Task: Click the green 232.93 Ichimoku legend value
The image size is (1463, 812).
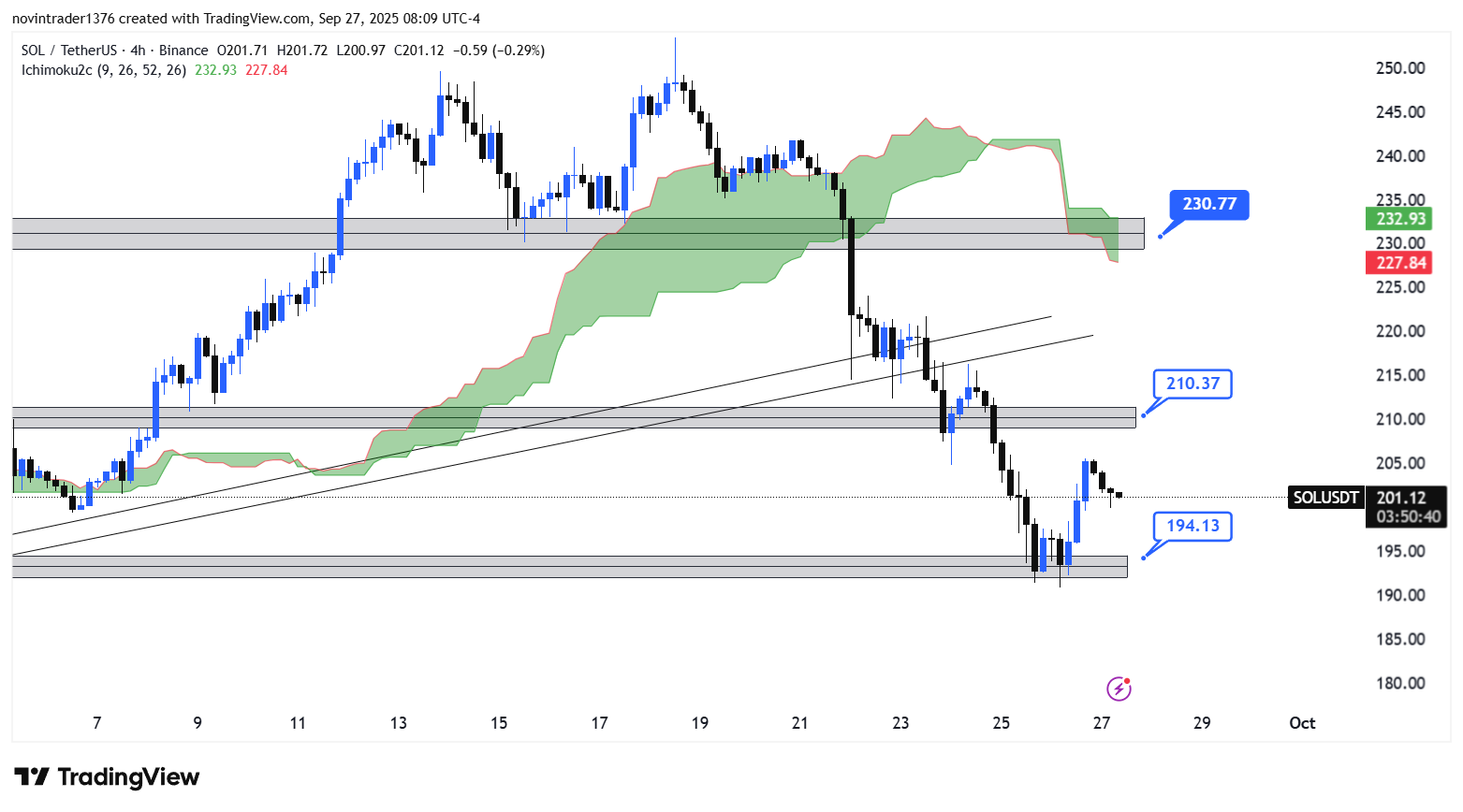Action: pyautogui.click(x=215, y=70)
